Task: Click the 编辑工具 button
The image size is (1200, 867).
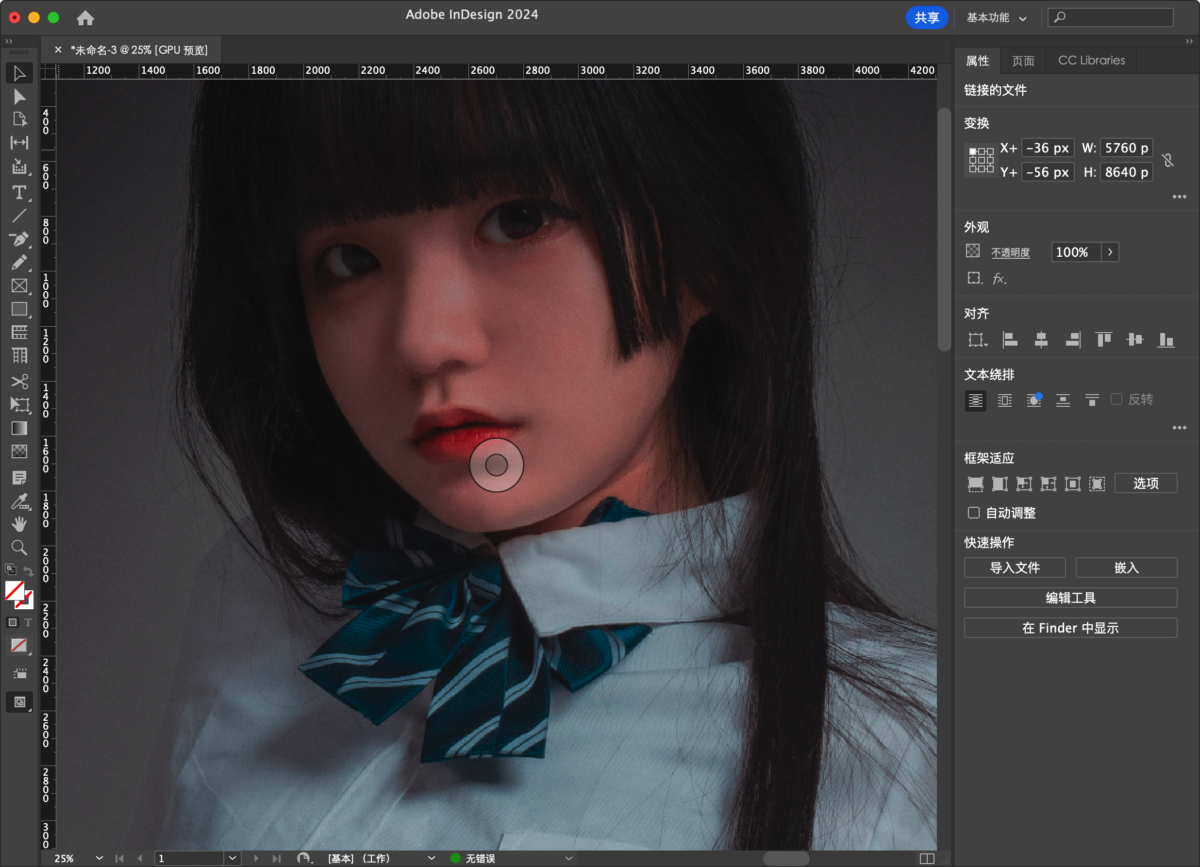Action: pos(1071,598)
